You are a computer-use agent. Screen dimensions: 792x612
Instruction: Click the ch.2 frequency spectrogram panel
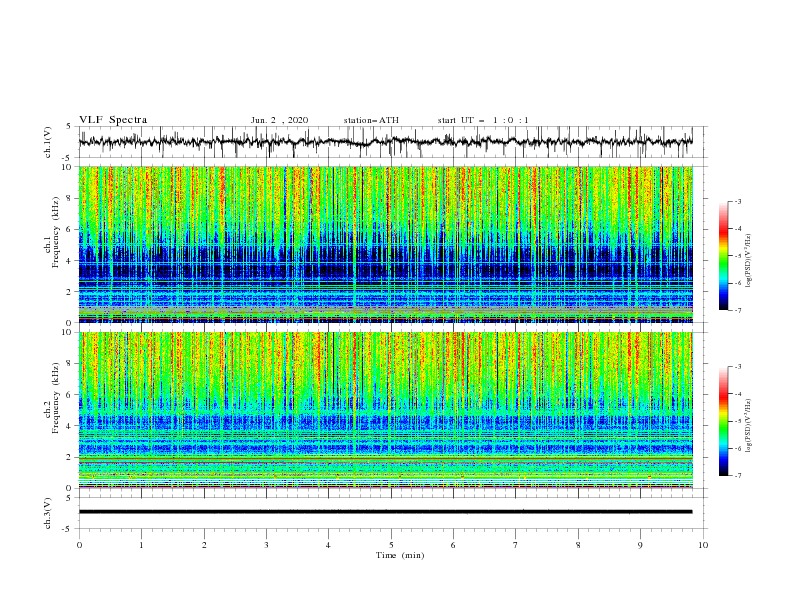click(x=386, y=410)
